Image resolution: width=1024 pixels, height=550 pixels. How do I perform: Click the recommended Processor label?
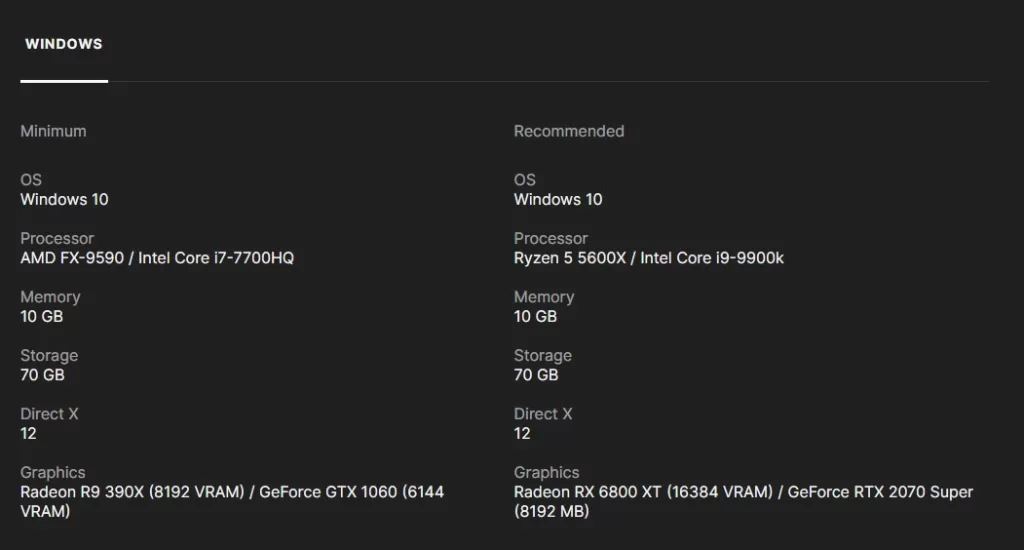click(551, 238)
